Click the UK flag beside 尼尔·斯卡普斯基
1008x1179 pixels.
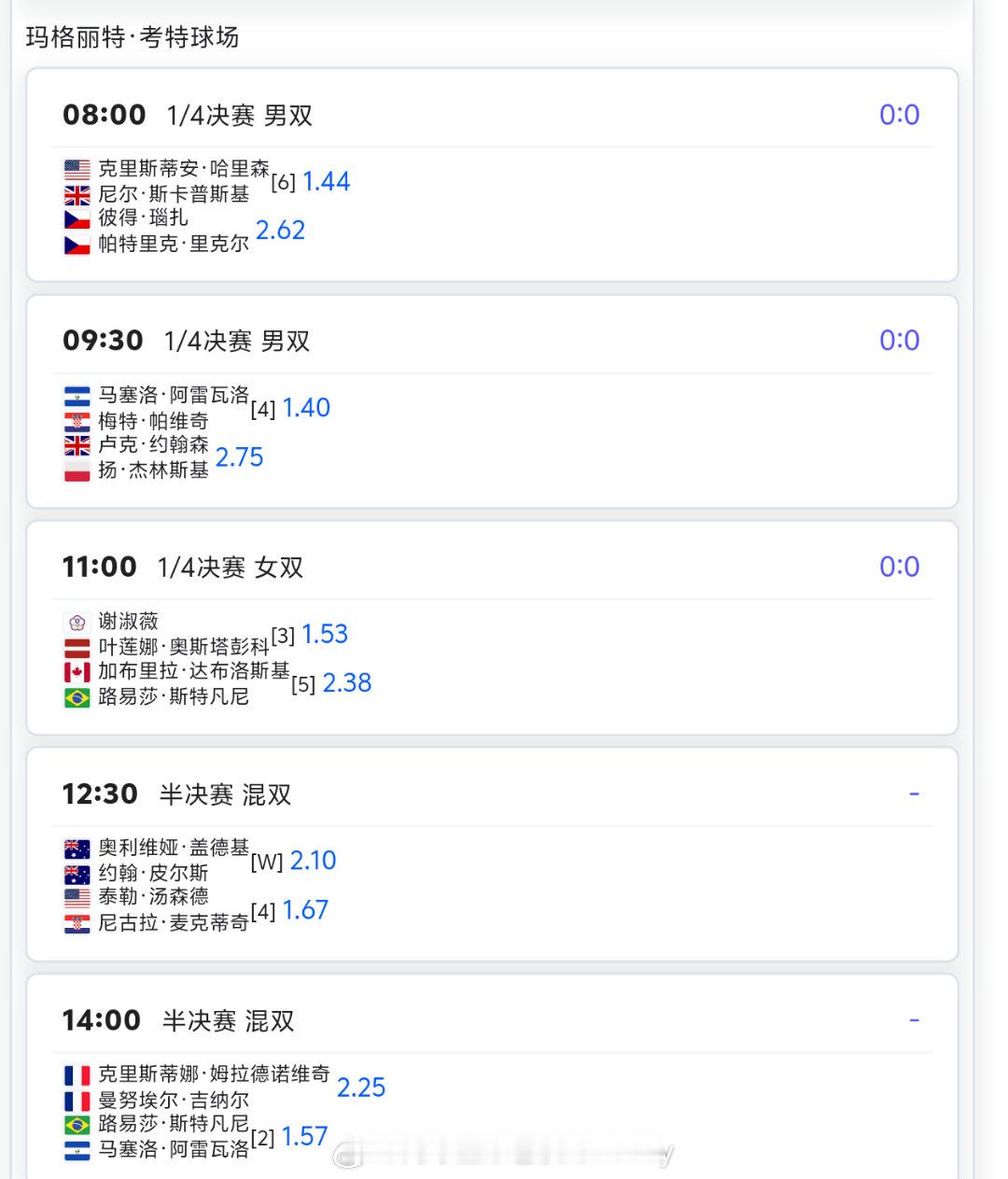tap(77, 195)
